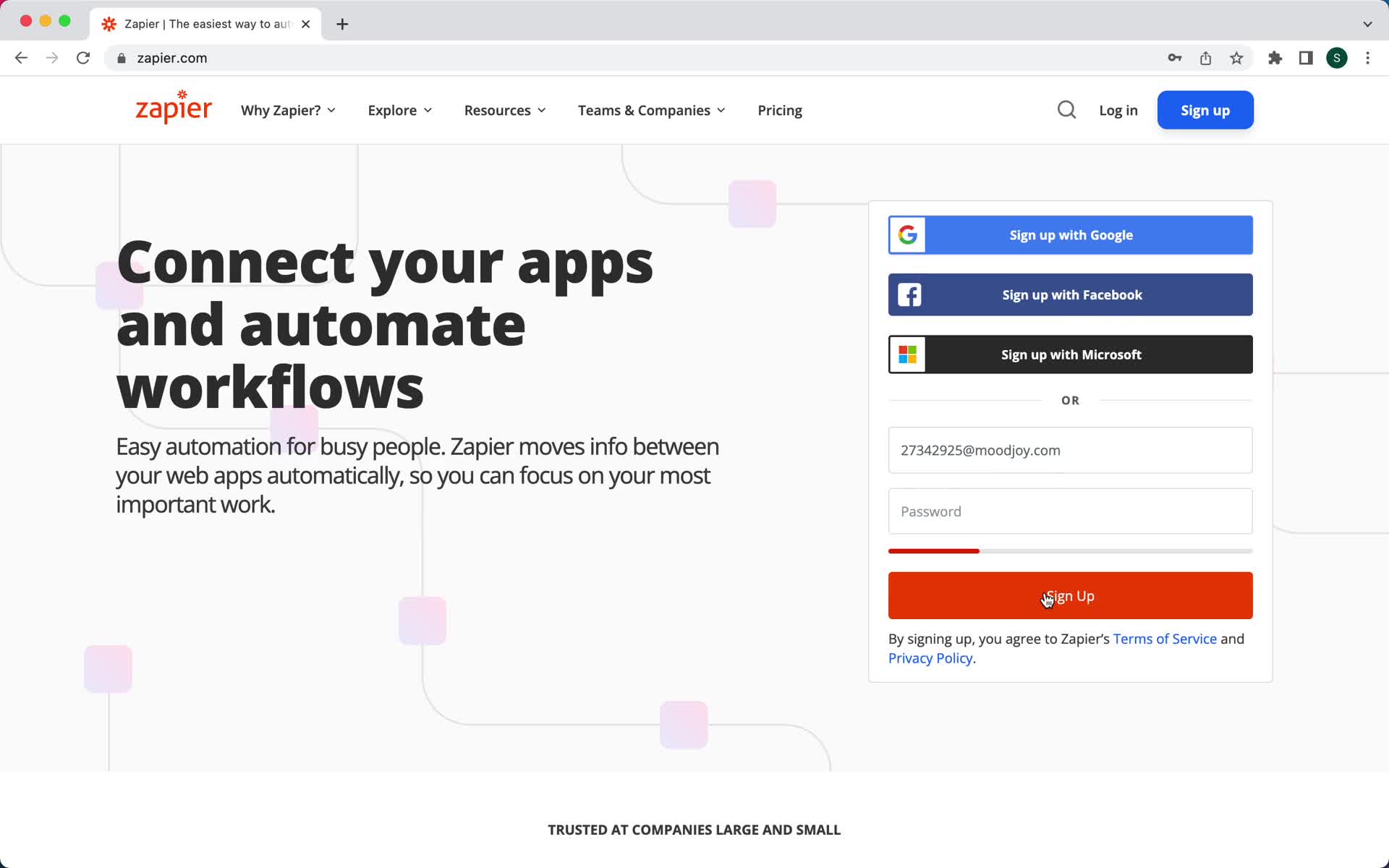Click the Sign up with Google button
Viewport: 1389px width, 868px height.
1071,235
